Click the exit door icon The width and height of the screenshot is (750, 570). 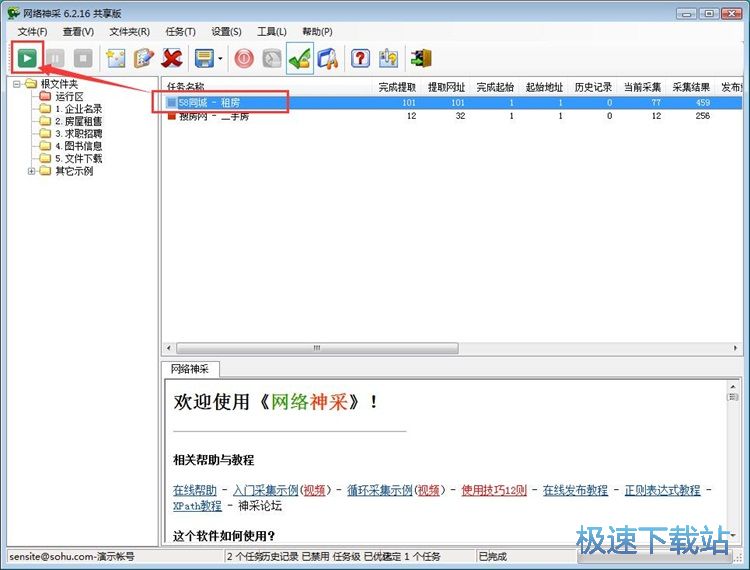[x=421, y=58]
